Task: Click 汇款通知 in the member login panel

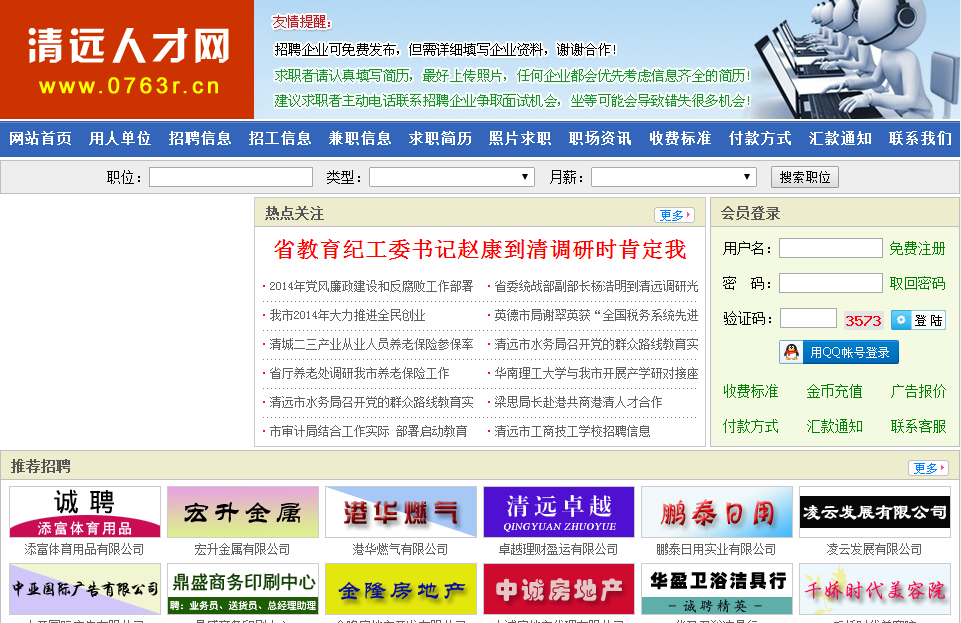Action: [x=834, y=426]
